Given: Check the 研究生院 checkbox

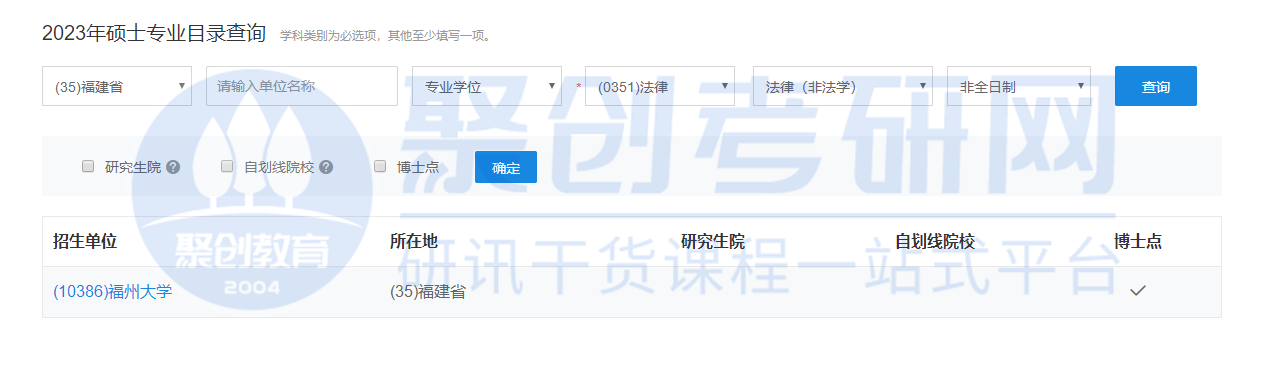Looking at the screenshot, I should click(x=88, y=166).
